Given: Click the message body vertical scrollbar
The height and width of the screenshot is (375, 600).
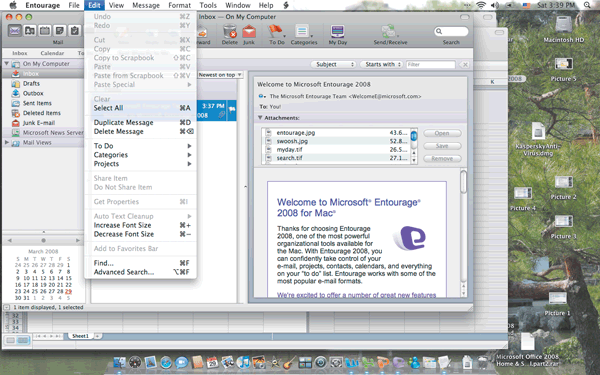Looking at the screenshot, I should [463, 233].
